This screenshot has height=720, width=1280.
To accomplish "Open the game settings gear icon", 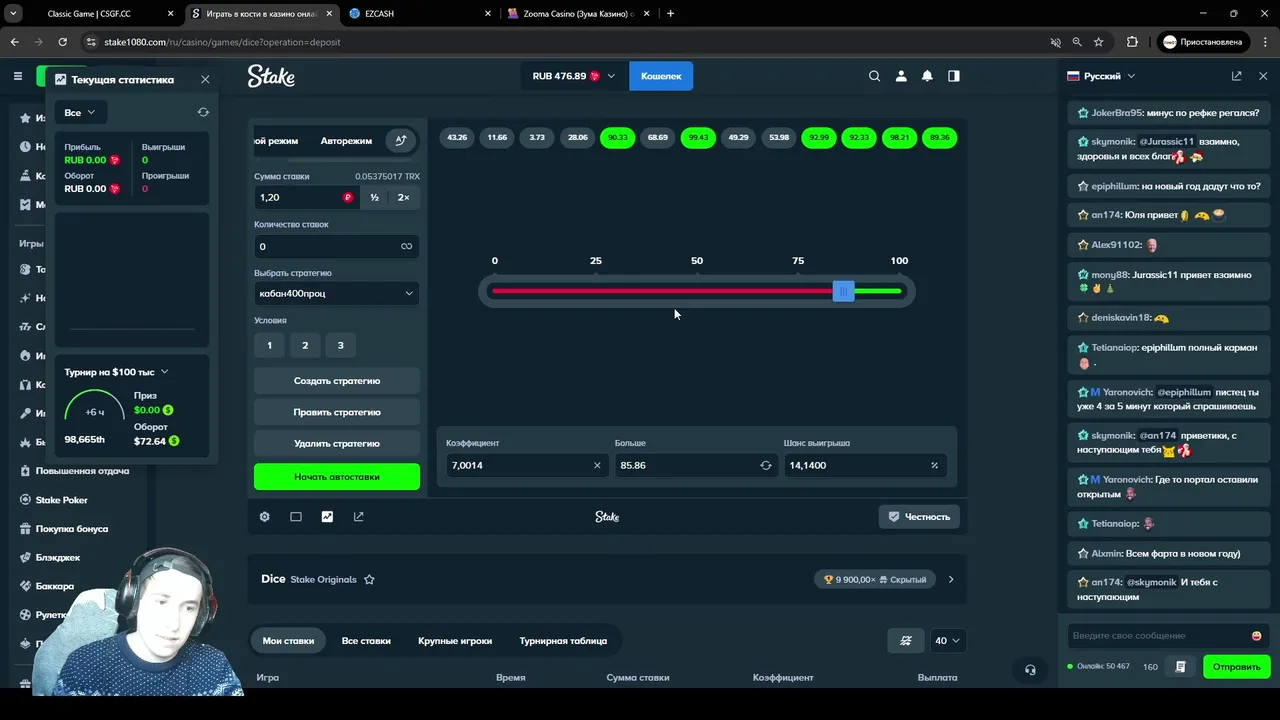I will 265,517.
